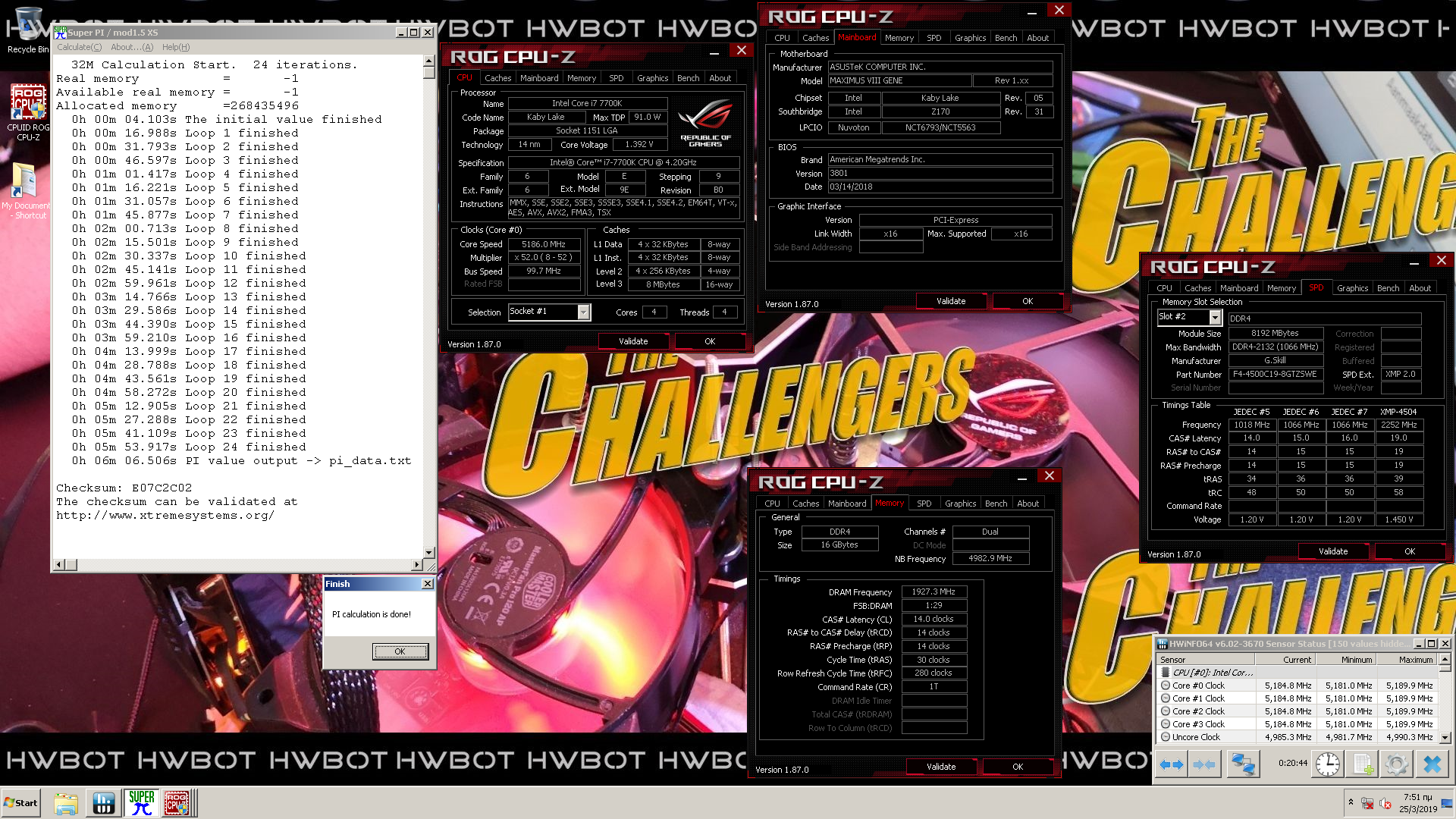
Task: Click Checksum E07C2C02 line
Action: click(124, 488)
